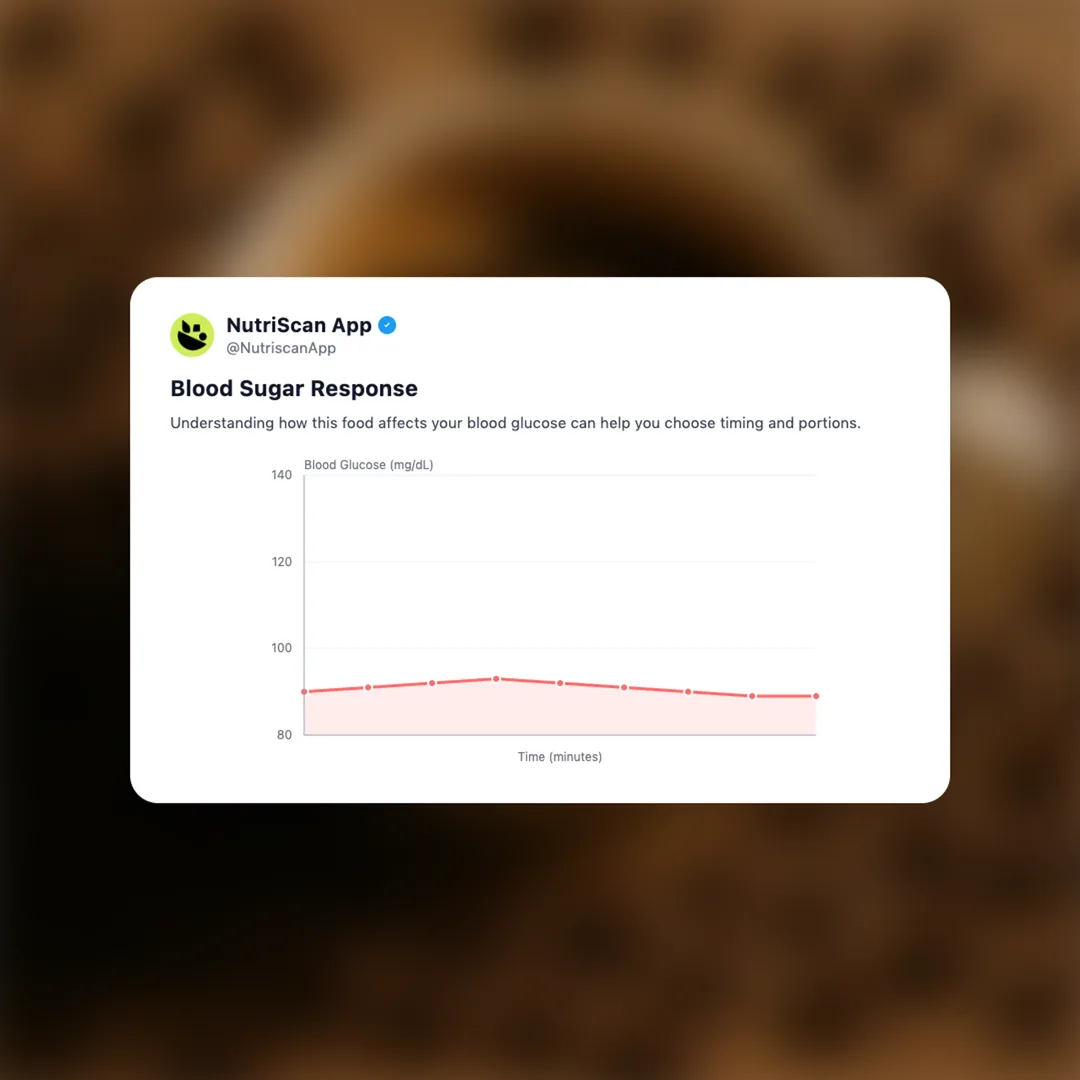
Task: Click the 100 y-axis tick label
Action: tap(281, 648)
